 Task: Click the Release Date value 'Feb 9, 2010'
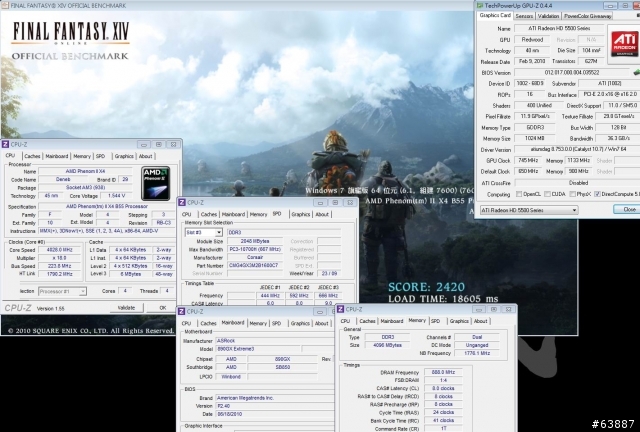tap(532, 61)
